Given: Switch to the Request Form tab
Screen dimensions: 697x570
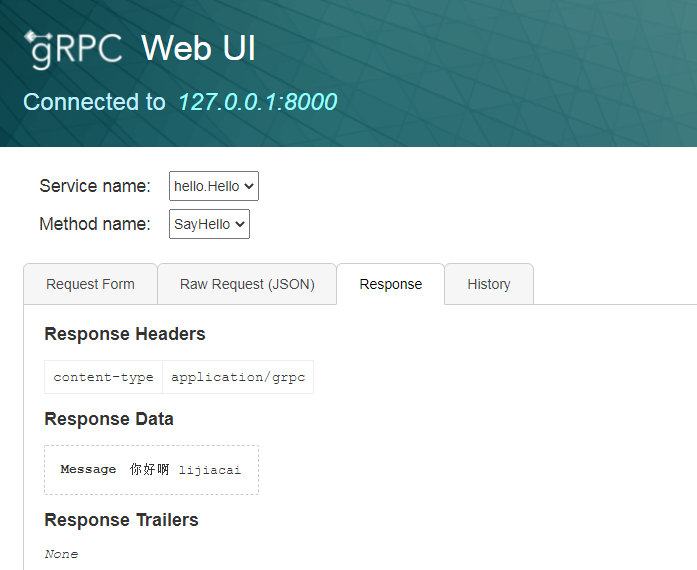Looking at the screenshot, I should [90, 284].
